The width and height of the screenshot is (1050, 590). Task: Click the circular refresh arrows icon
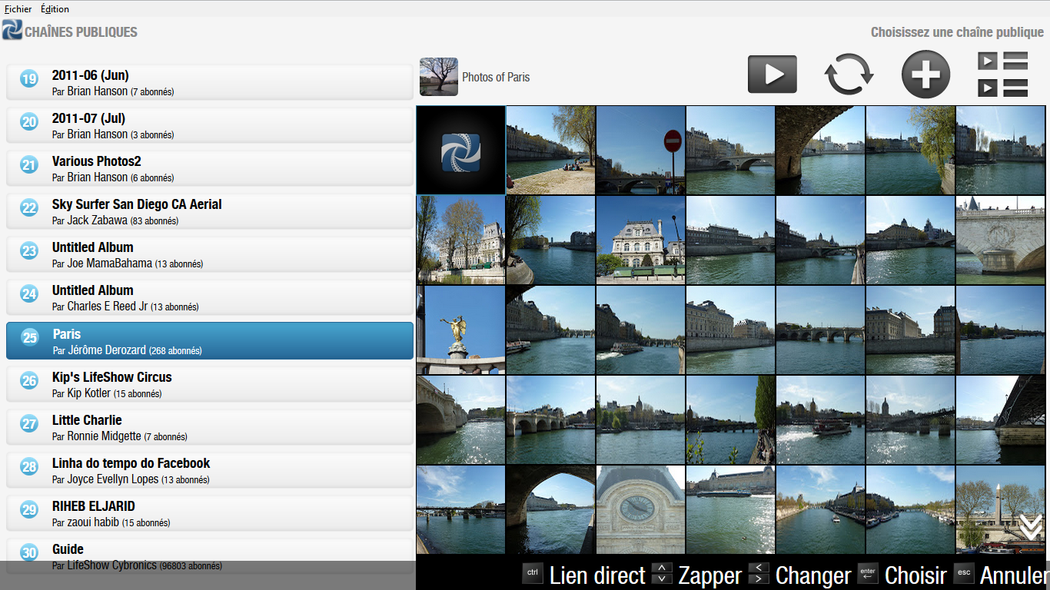point(848,75)
